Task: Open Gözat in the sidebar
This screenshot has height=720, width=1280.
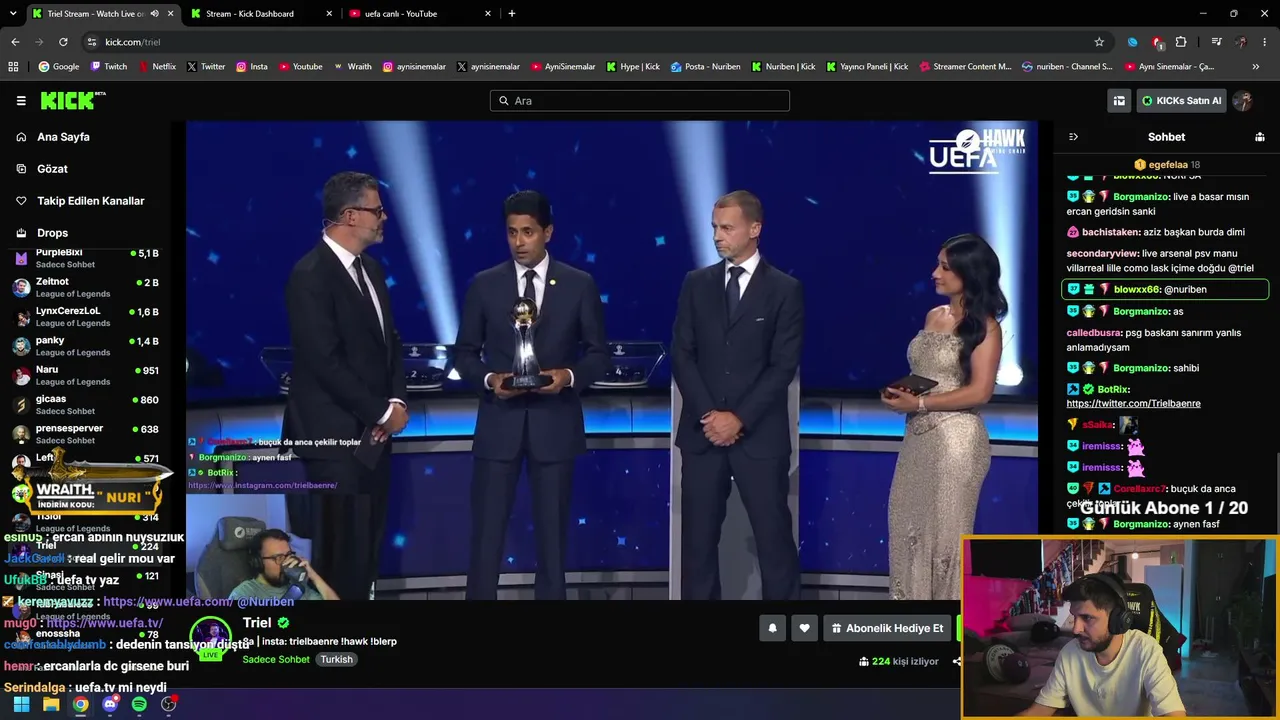Action: pos(52,169)
